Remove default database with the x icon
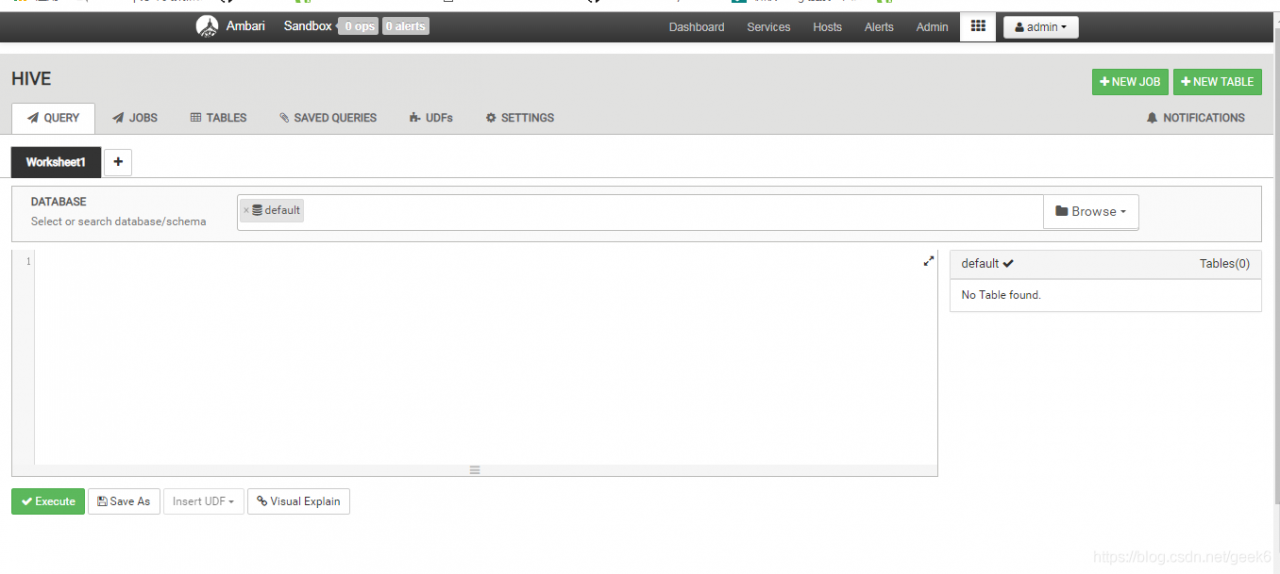This screenshot has width=1280, height=574. (x=246, y=210)
